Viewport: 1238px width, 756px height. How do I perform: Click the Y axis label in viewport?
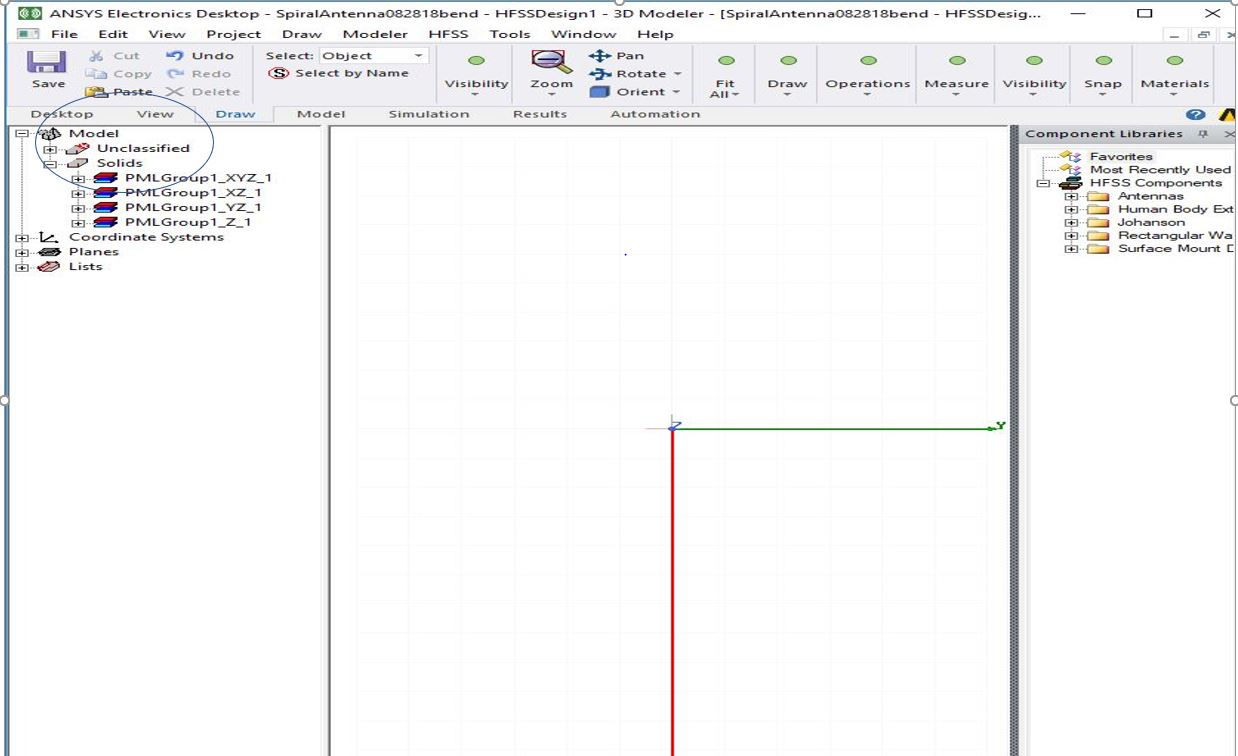click(1001, 427)
